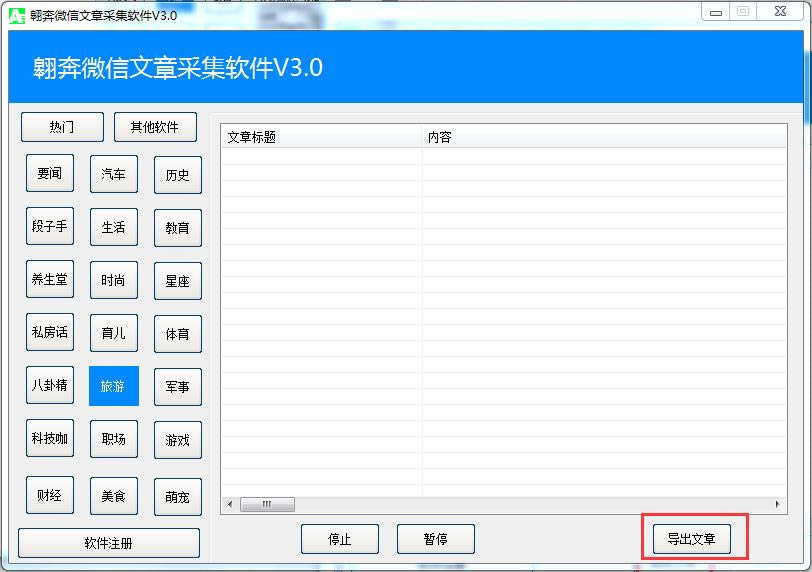Image resolution: width=812 pixels, height=572 pixels.
Task: Select the 星座 category
Action: point(178,281)
